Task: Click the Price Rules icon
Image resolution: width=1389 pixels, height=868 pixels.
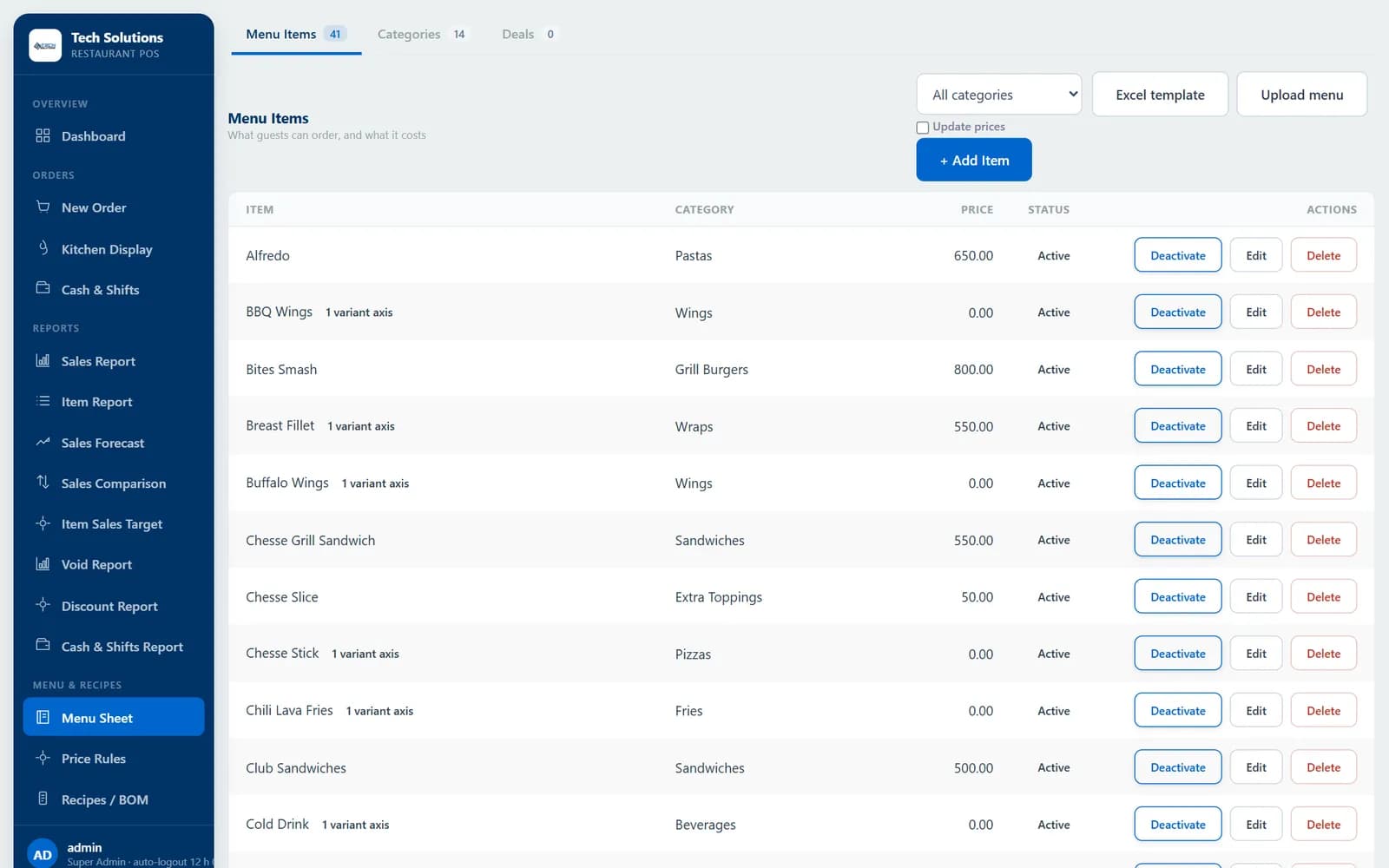Action: click(43, 758)
